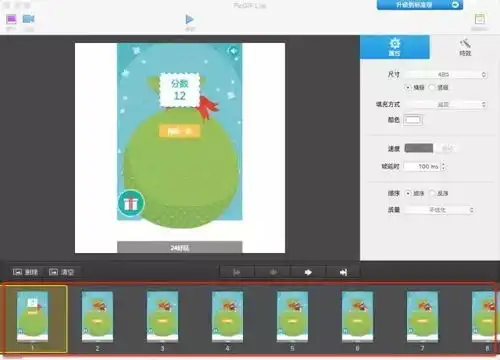Open the Effects tab with wand icon
The width and height of the screenshot is (500, 360).
[x=465, y=47]
